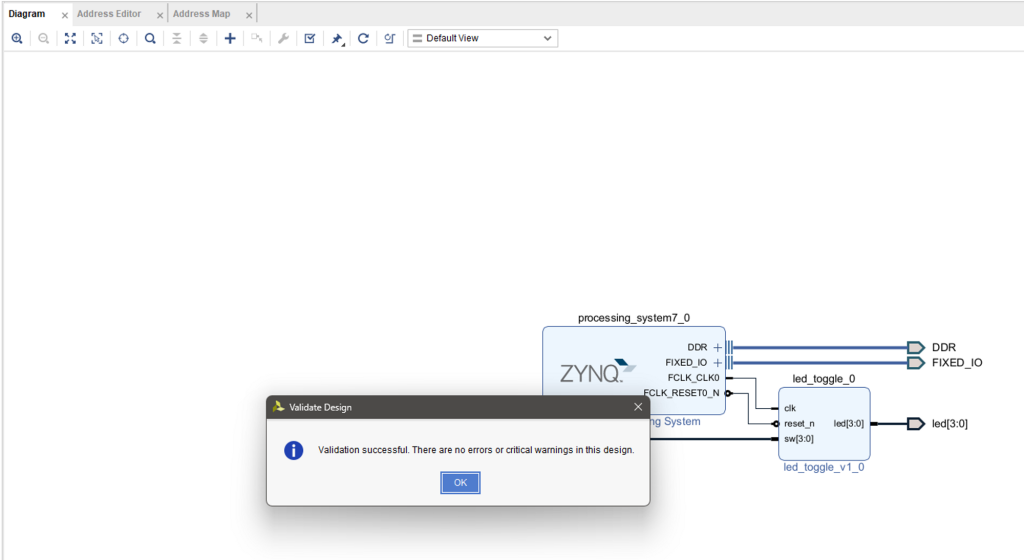Screen dimensions: 1024x560
Task: Close the Diagram tab
Action: [65, 15]
